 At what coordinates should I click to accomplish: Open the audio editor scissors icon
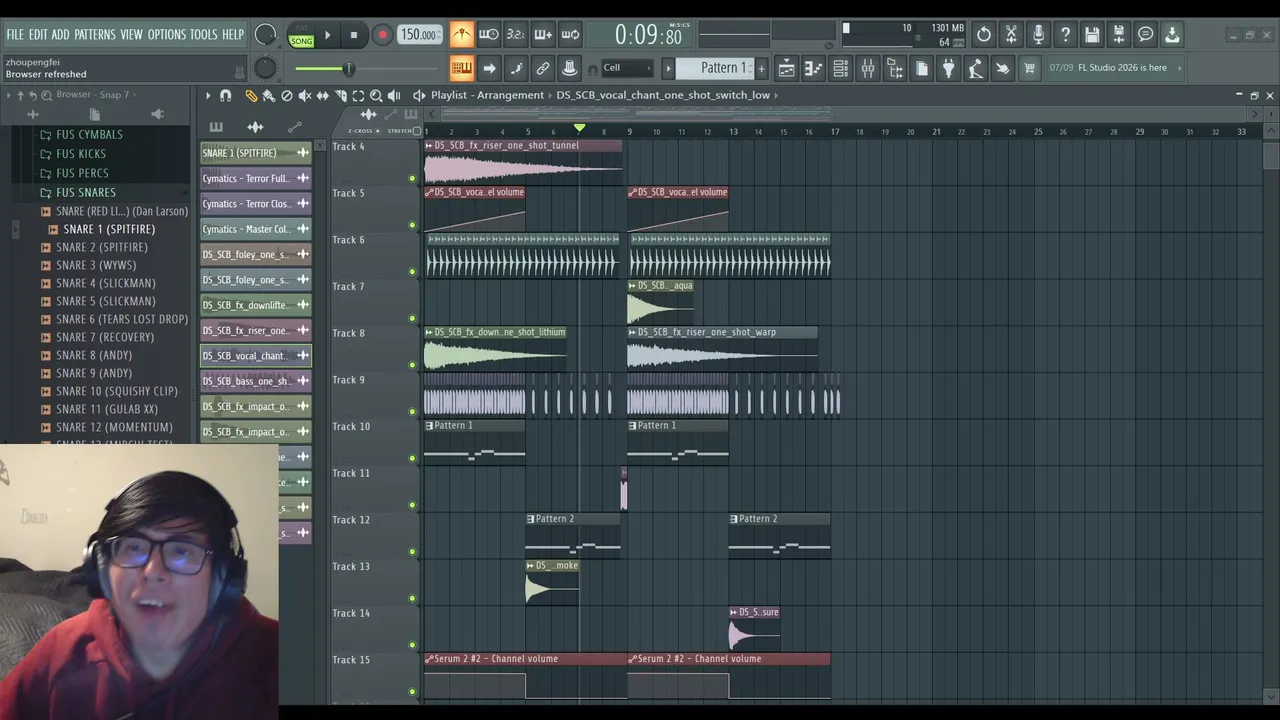pos(1011,35)
